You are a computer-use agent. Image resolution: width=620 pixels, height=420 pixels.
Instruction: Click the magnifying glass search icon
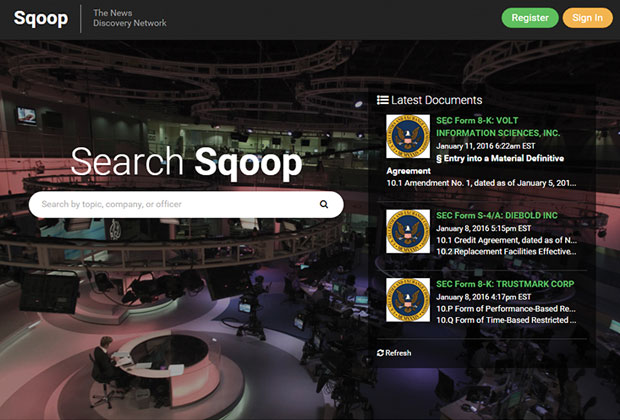coord(324,205)
